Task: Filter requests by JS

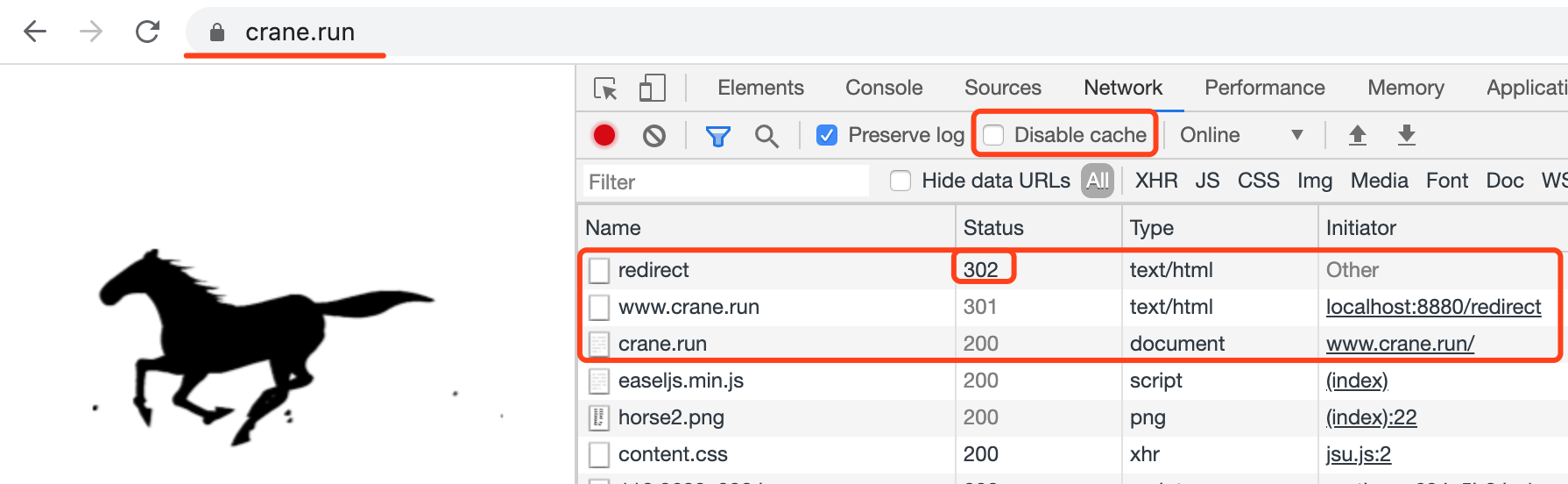Action: pos(1207,181)
